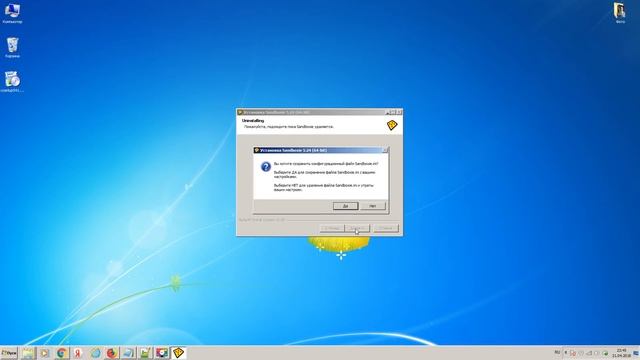Screen dimensions: 640x360
Task: Click the Да (Yes) button in the Sandboxie dialog
Action: (x=345, y=206)
